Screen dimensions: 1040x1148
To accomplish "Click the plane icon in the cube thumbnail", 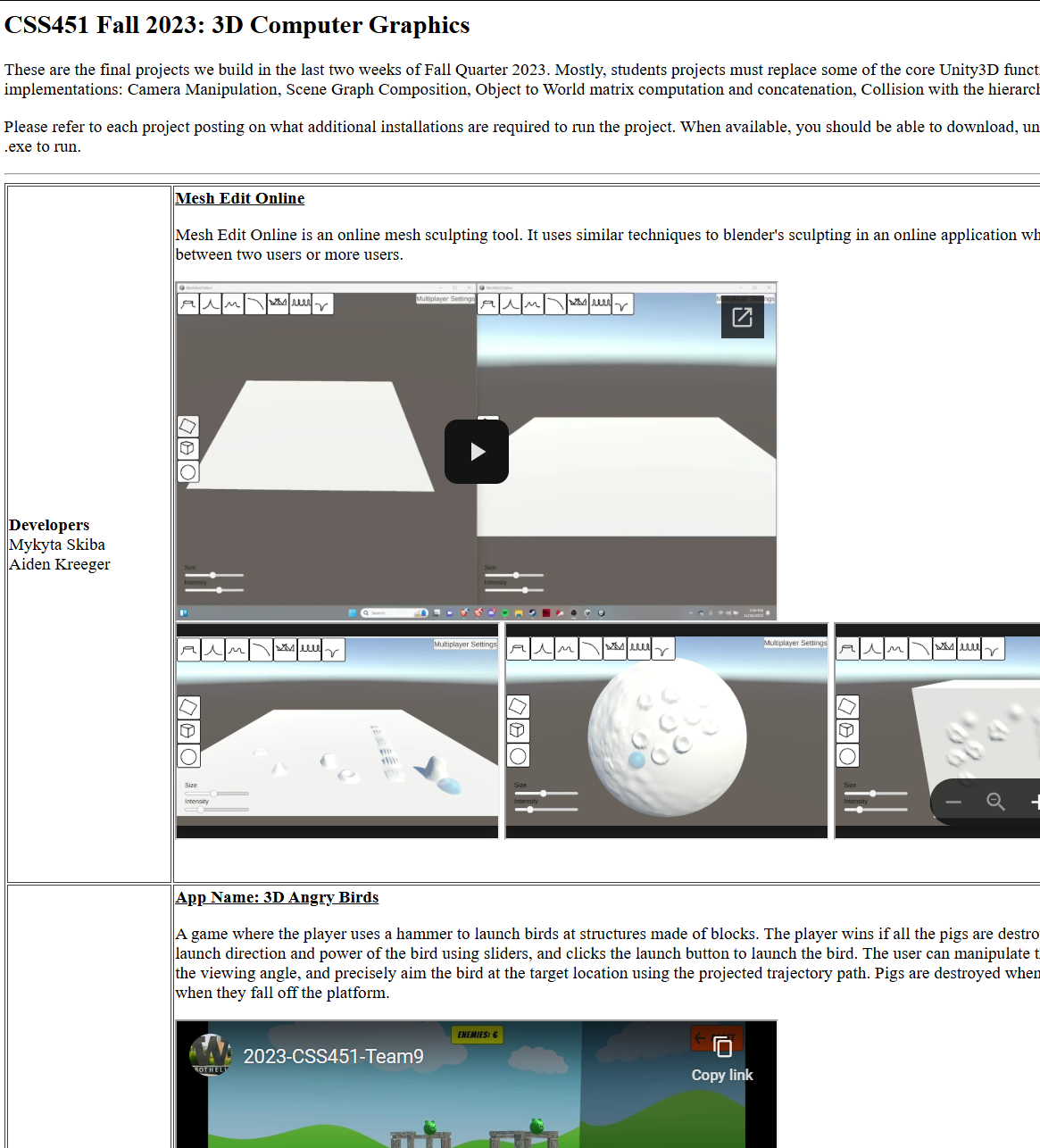I will (x=847, y=707).
